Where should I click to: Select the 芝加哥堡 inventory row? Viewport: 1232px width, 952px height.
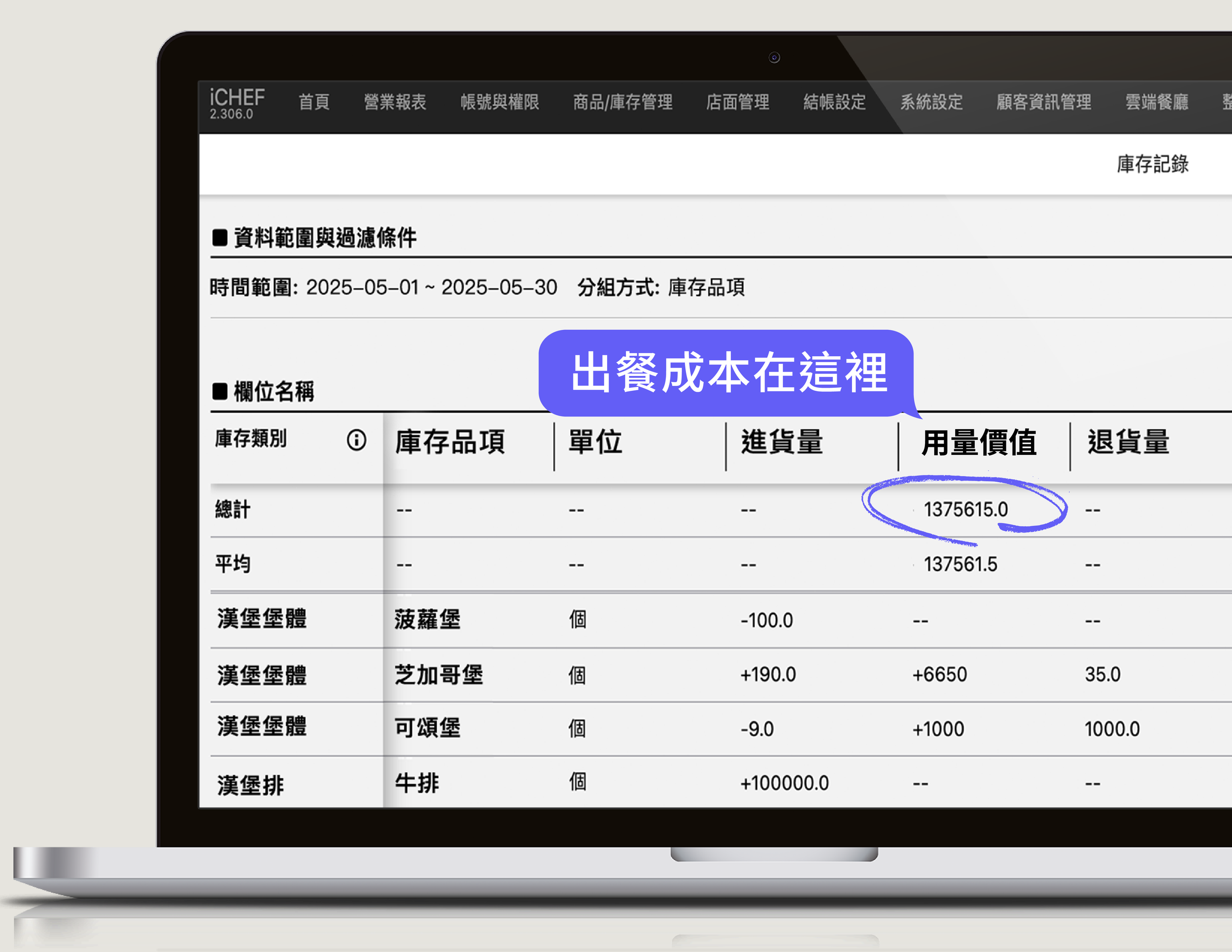(x=438, y=675)
